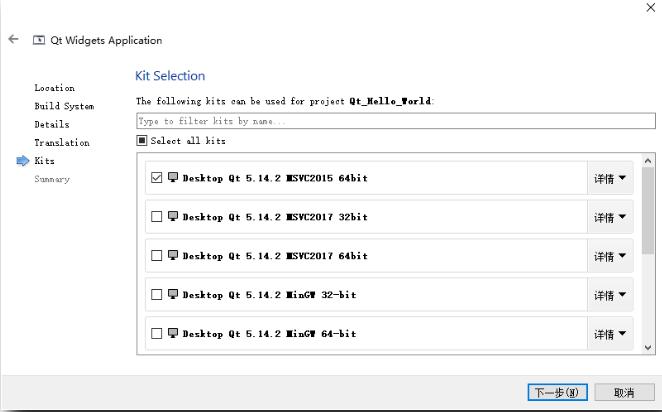Click the monitor icon beside MSVC2015 64bit kit
Image resolution: width=662 pixels, height=412 pixels.
pos(173,178)
